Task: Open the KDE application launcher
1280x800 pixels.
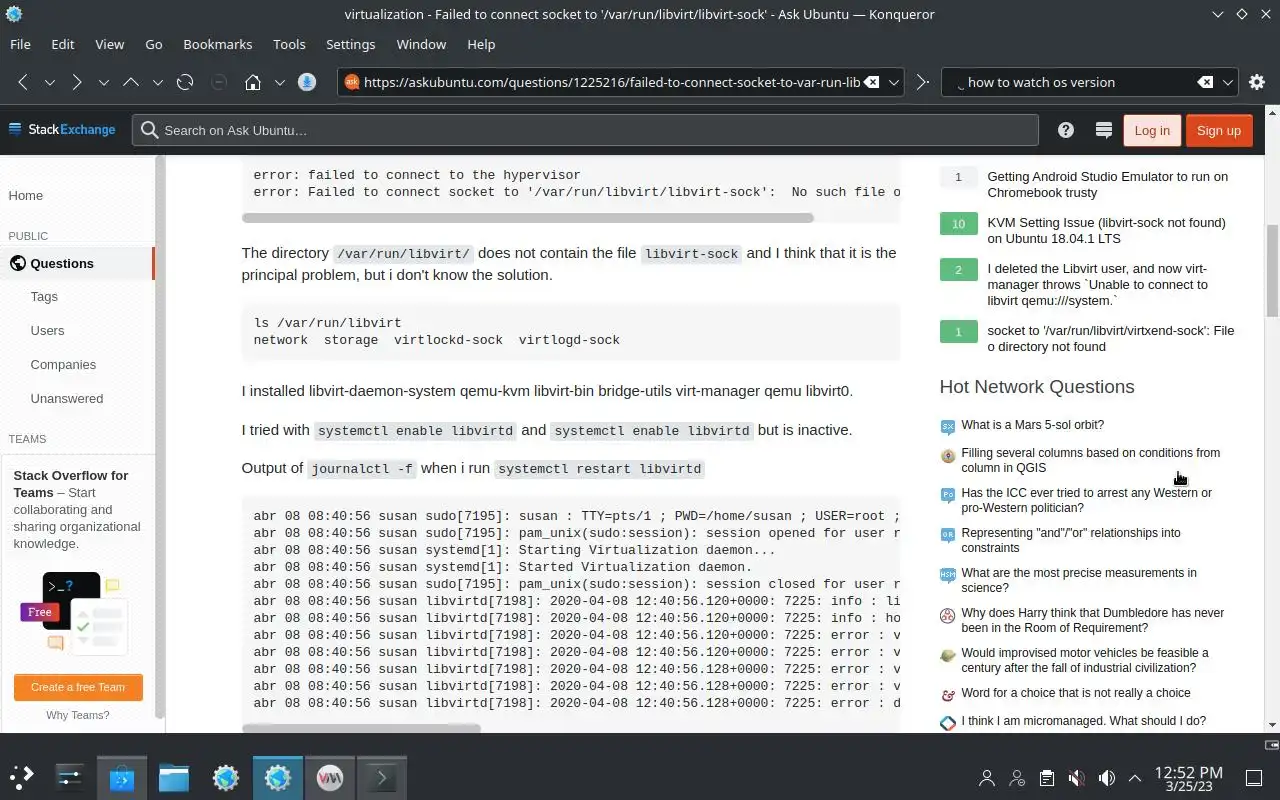Action: (x=22, y=776)
